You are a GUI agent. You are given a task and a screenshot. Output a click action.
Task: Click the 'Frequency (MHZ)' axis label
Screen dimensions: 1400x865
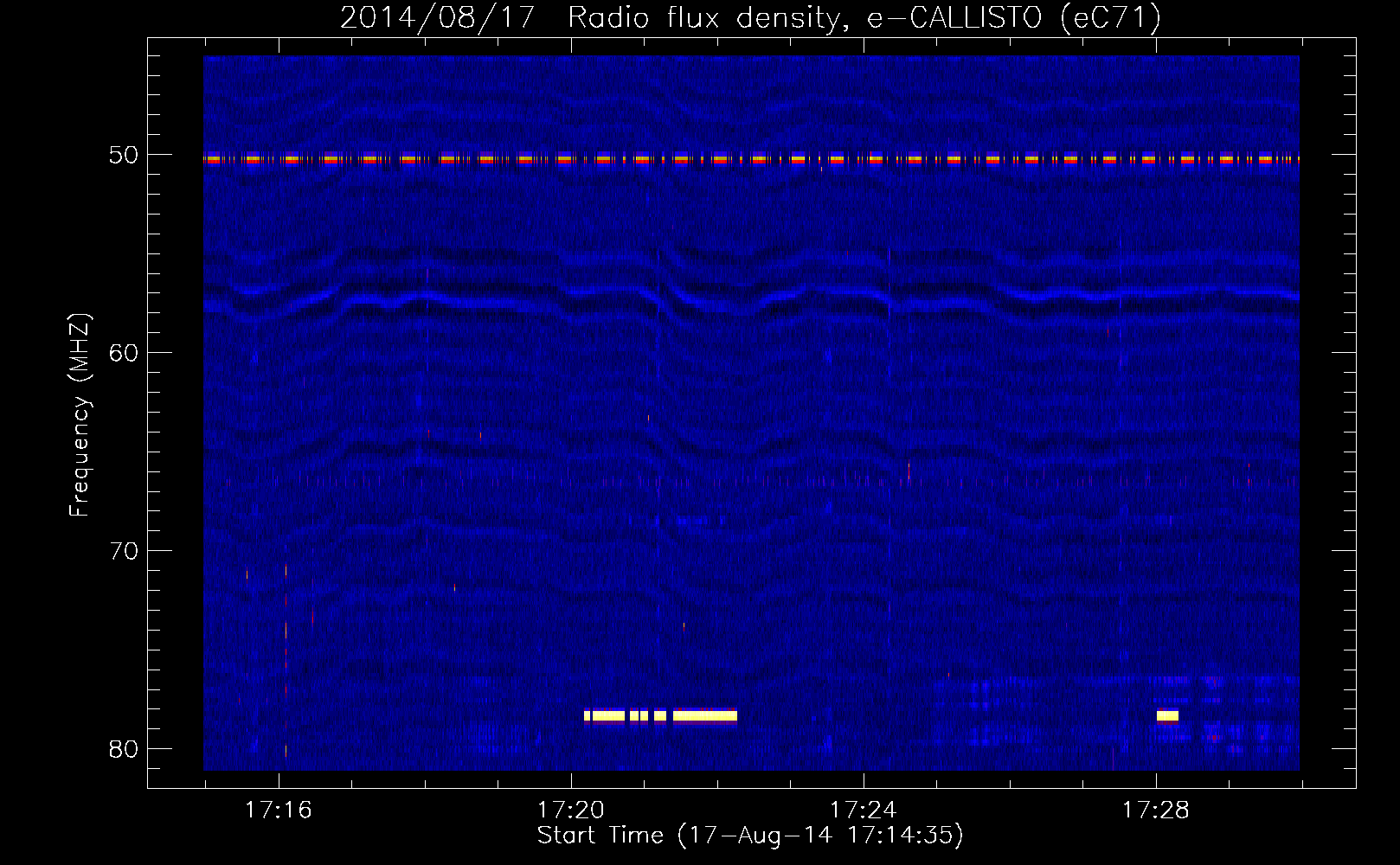(79, 415)
